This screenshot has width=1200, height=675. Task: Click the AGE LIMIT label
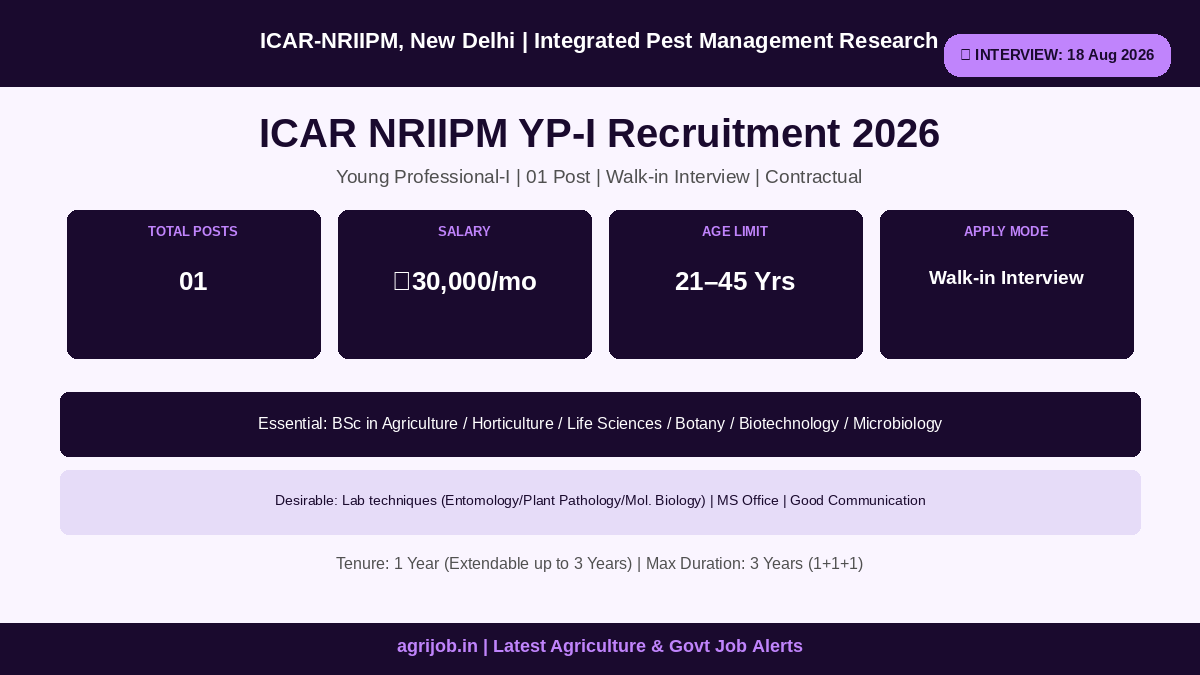click(x=735, y=231)
